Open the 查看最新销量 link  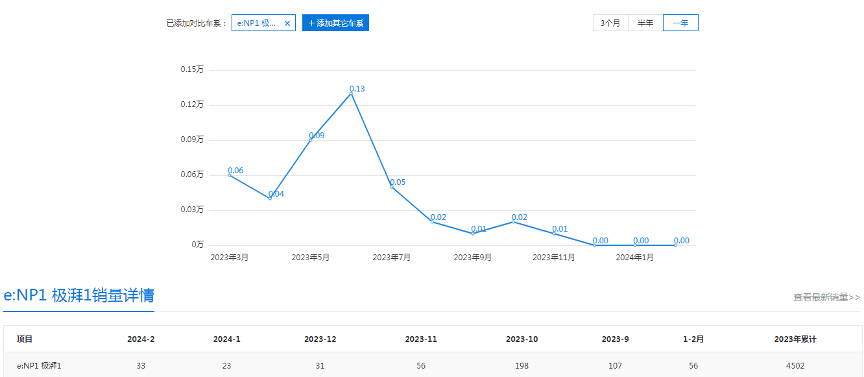[827, 297]
